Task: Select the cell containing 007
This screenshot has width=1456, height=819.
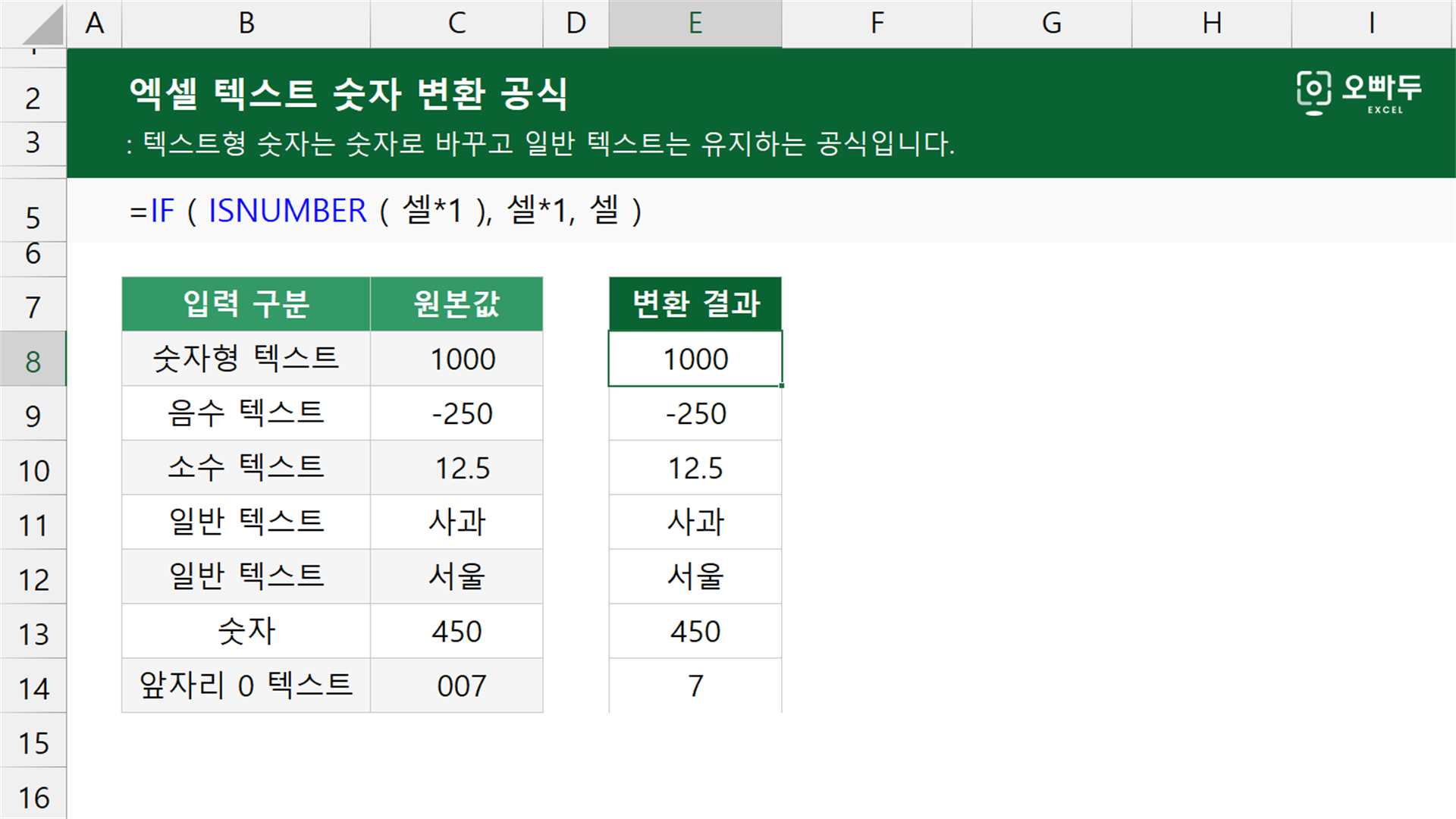Action: 457,686
